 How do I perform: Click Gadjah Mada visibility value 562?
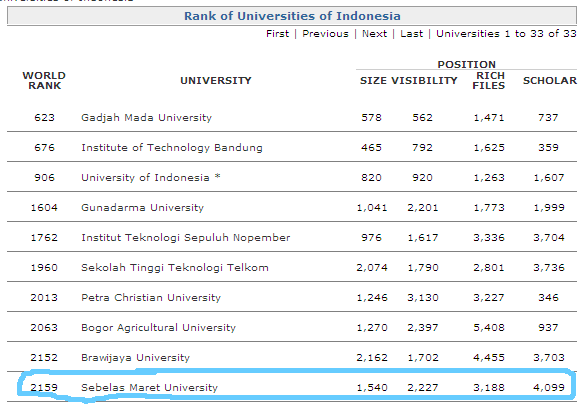[x=422, y=118]
